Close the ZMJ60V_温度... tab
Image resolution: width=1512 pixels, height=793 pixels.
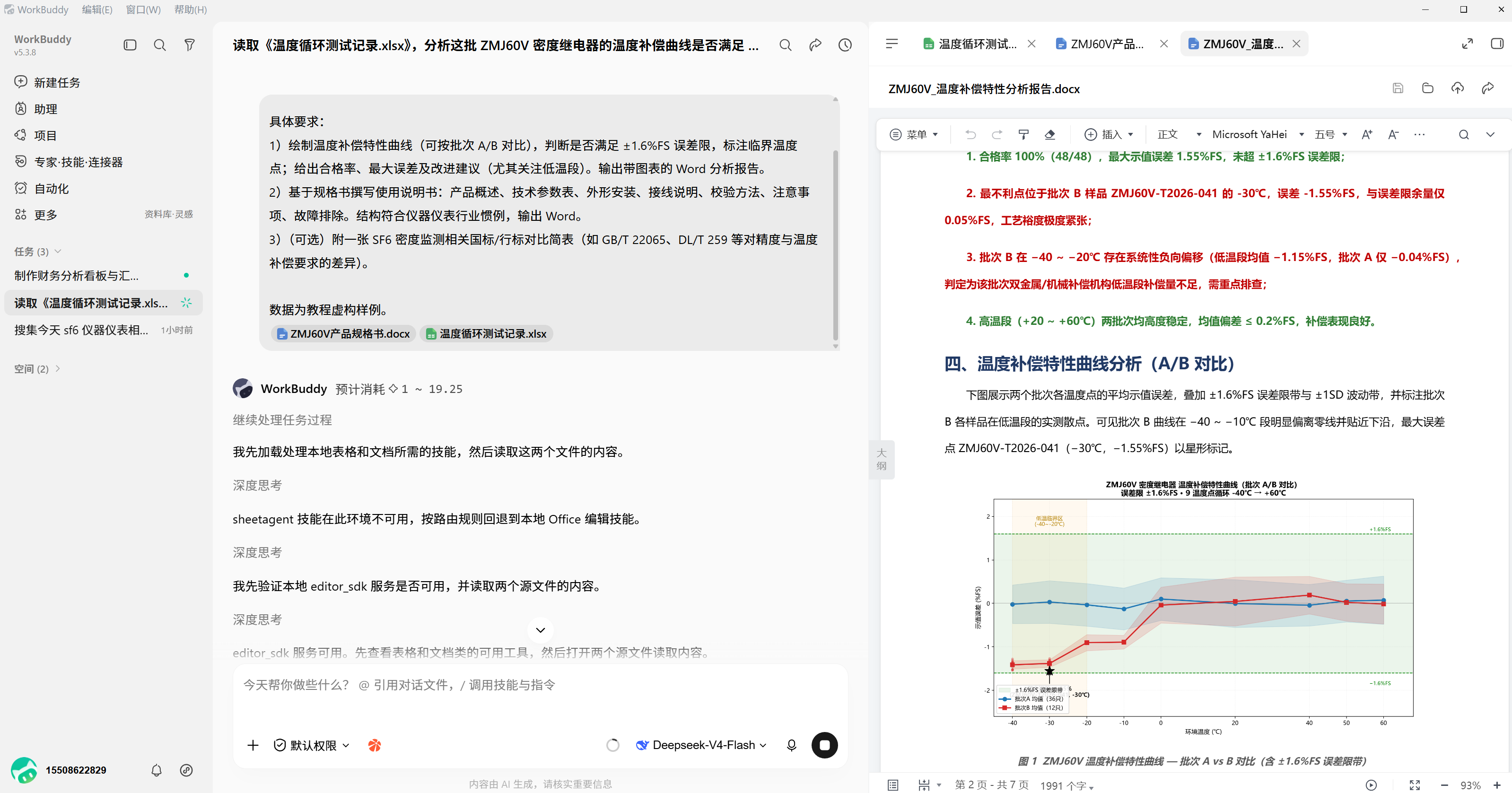click(x=1297, y=44)
